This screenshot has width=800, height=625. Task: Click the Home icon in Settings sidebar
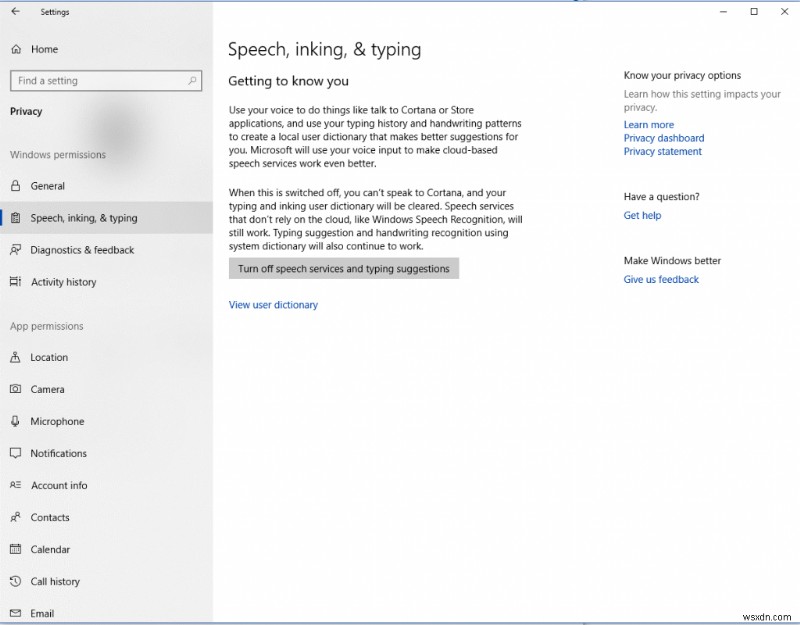point(14,48)
